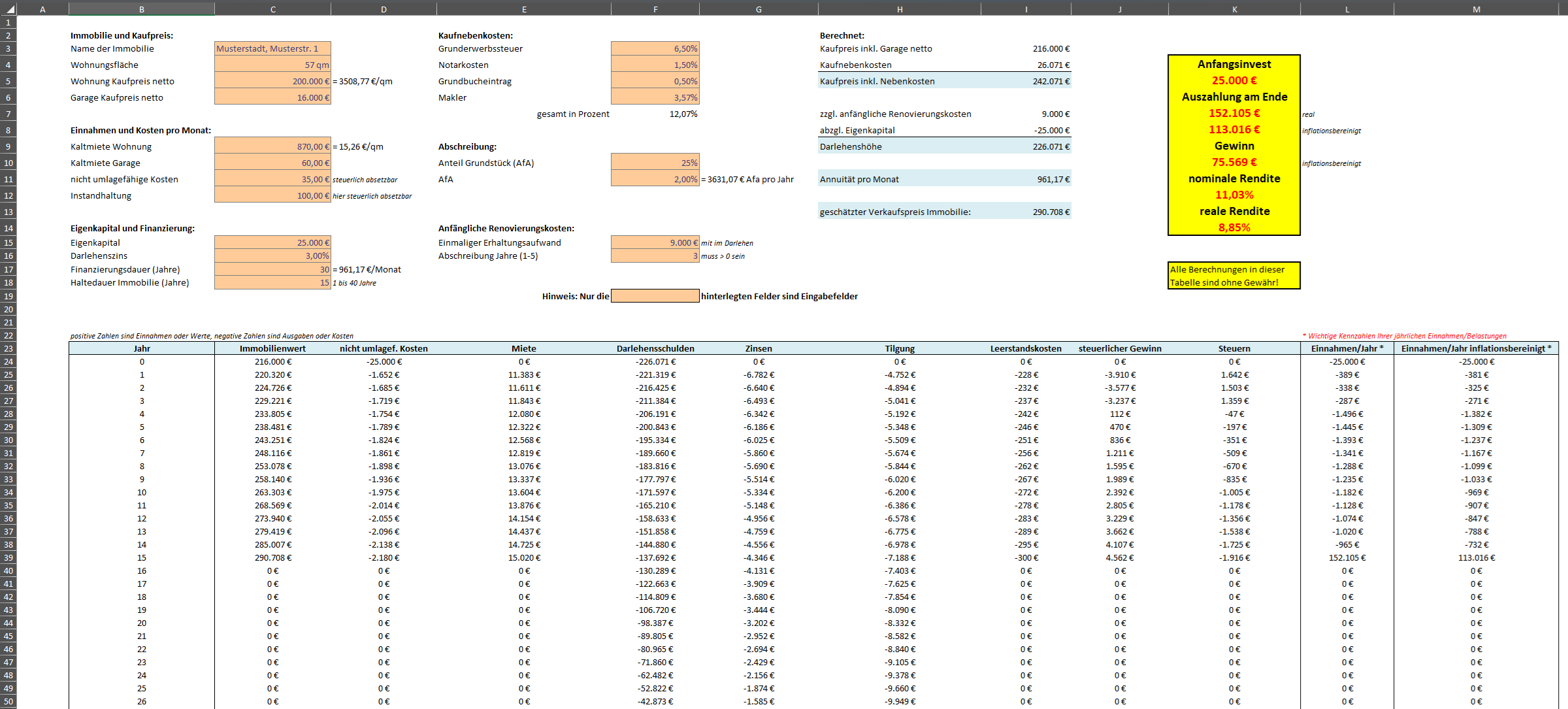Click the Einmaliger Erhaltungsaufwand cell
This screenshot has height=709, width=1568.
[x=654, y=242]
